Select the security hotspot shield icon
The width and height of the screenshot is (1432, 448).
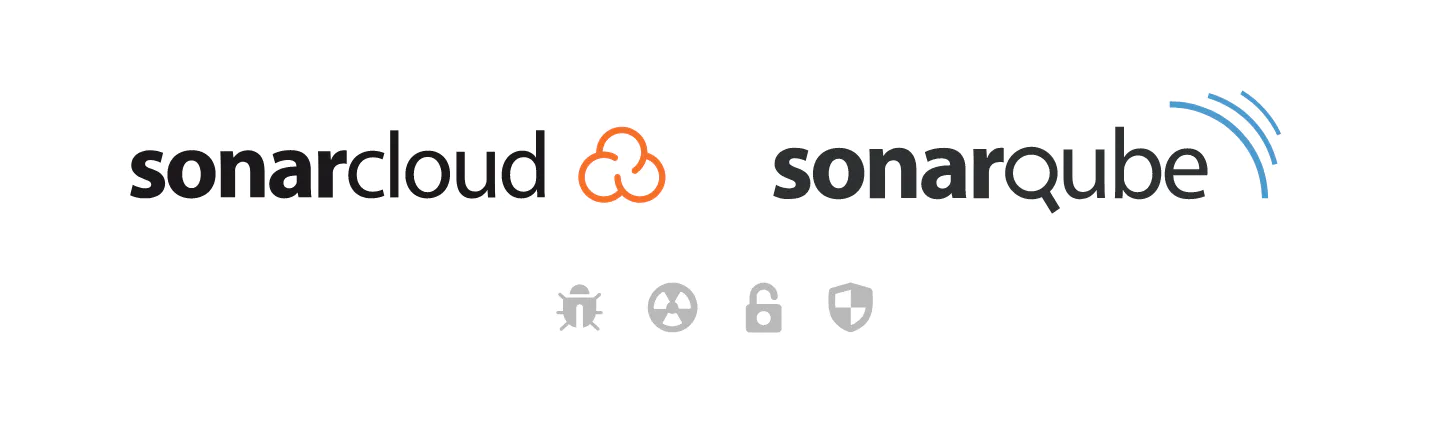click(x=851, y=308)
